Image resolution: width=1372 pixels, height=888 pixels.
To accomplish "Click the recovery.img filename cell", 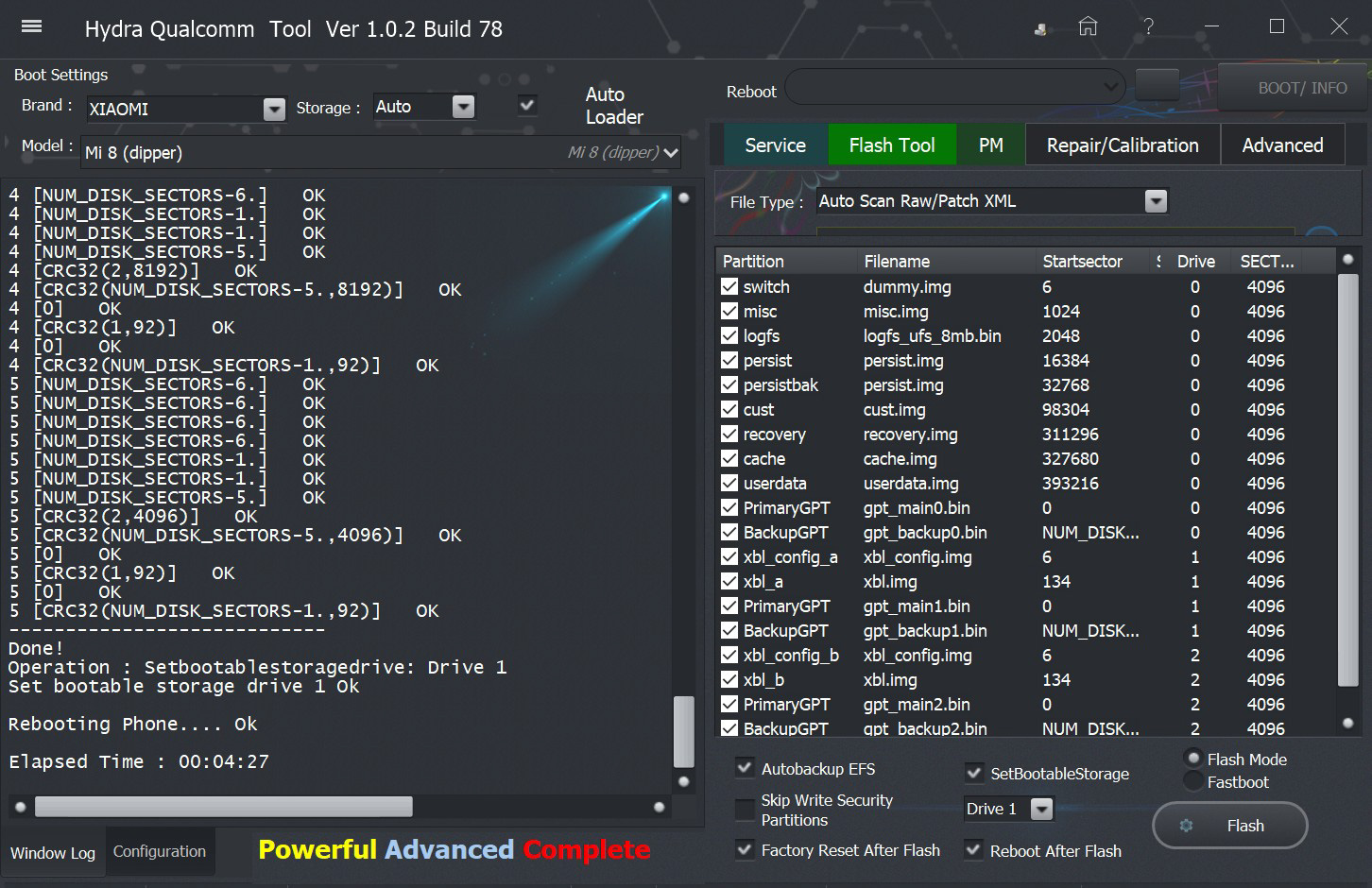I will point(911,434).
